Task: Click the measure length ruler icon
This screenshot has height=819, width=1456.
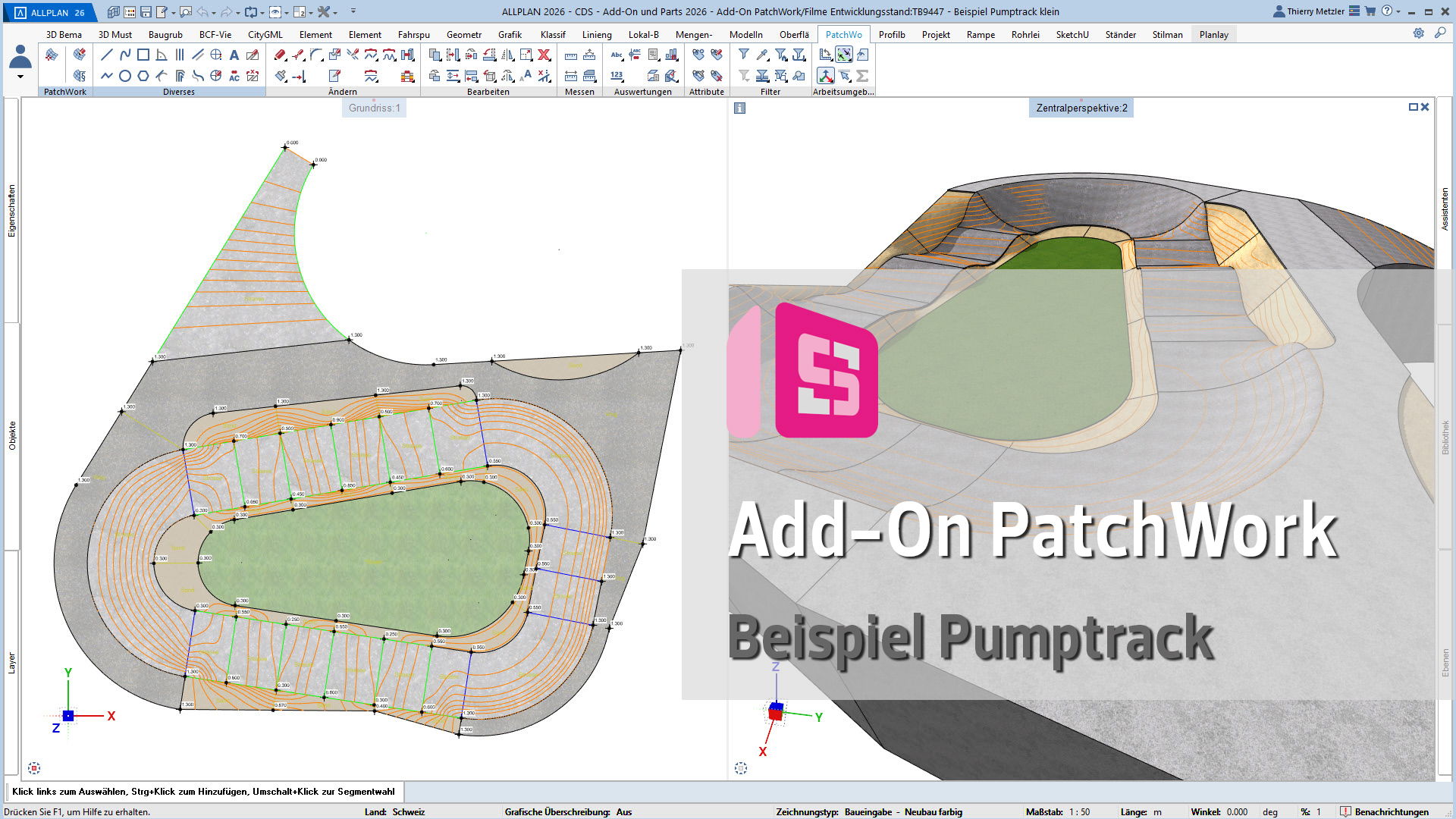Action: (571, 55)
